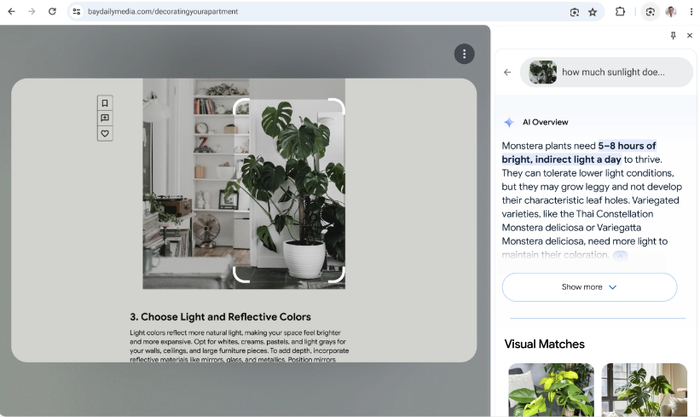Open site info icon in address bar
The width and height of the screenshot is (700, 417).
(77, 12)
